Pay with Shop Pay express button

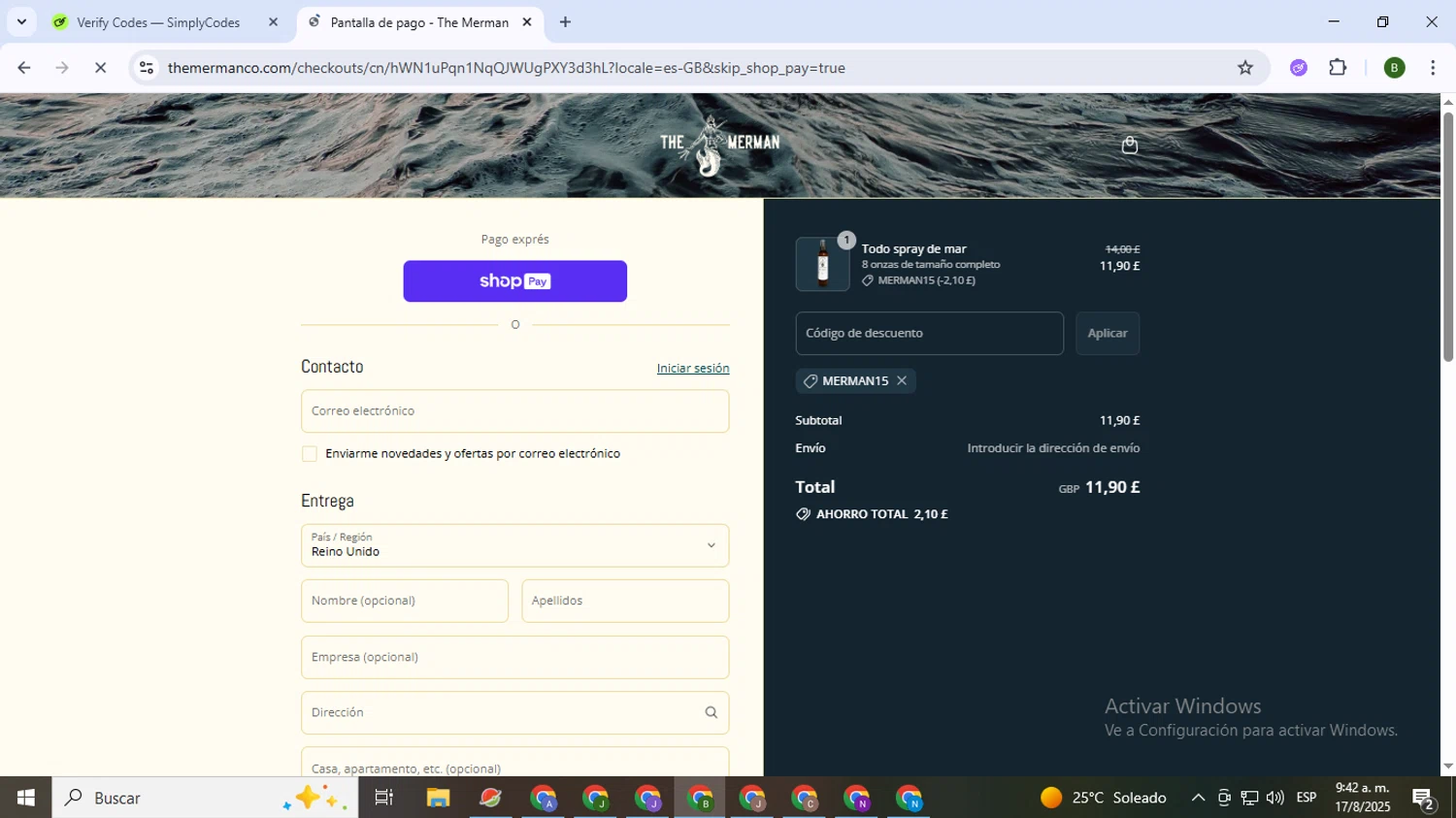point(514,281)
